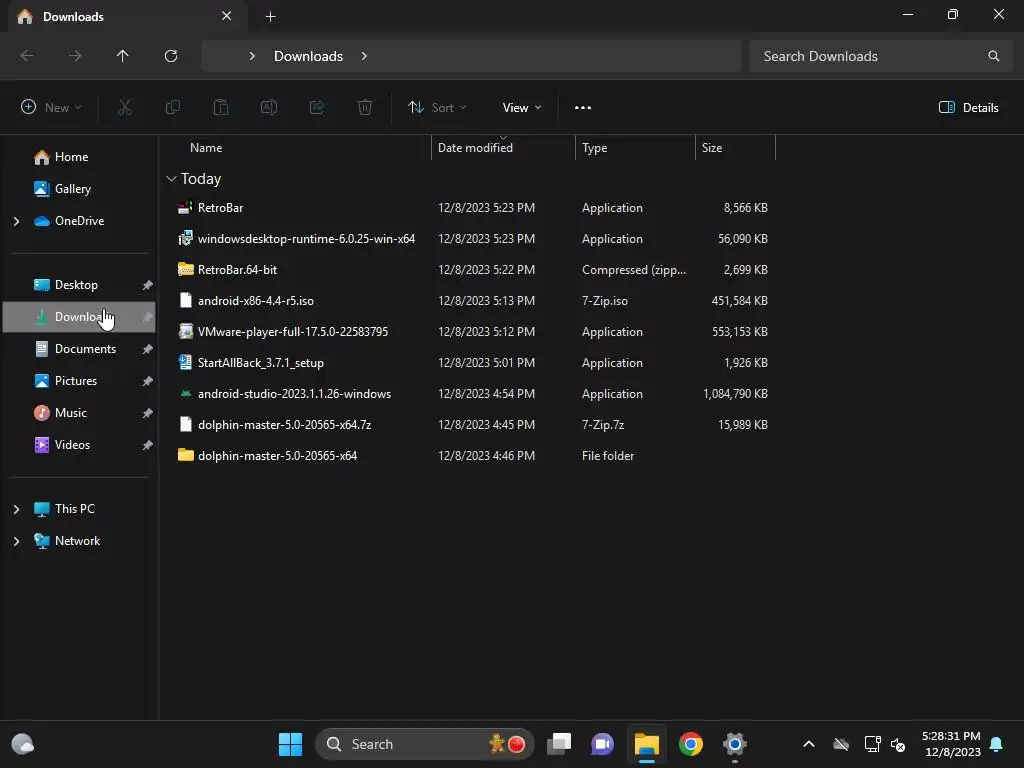Close the Downloads tab
The height and width of the screenshot is (768, 1024).
click(226, 16)
